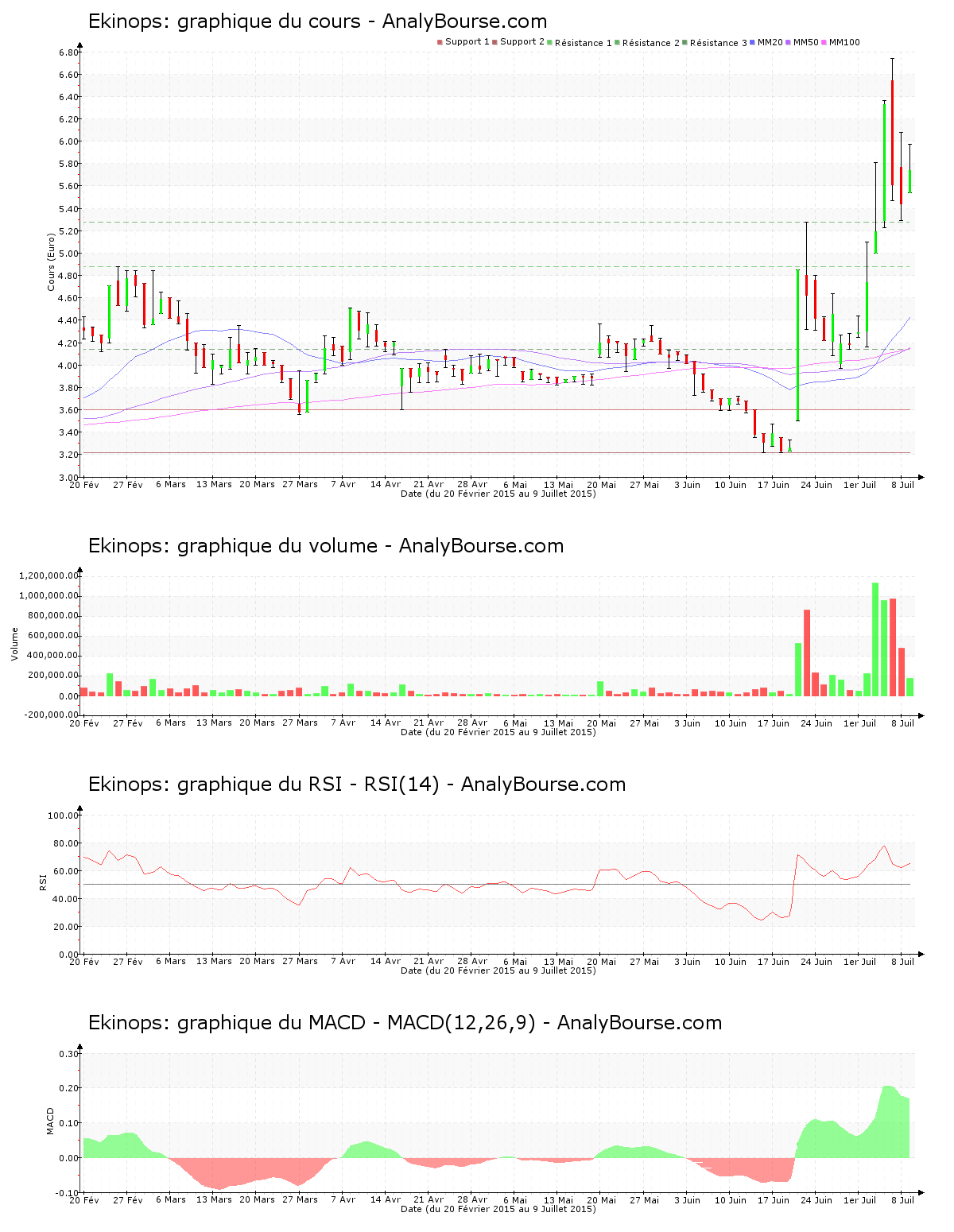
Task: Click '-200,000.00' on the volume axis
Action: 52,715
